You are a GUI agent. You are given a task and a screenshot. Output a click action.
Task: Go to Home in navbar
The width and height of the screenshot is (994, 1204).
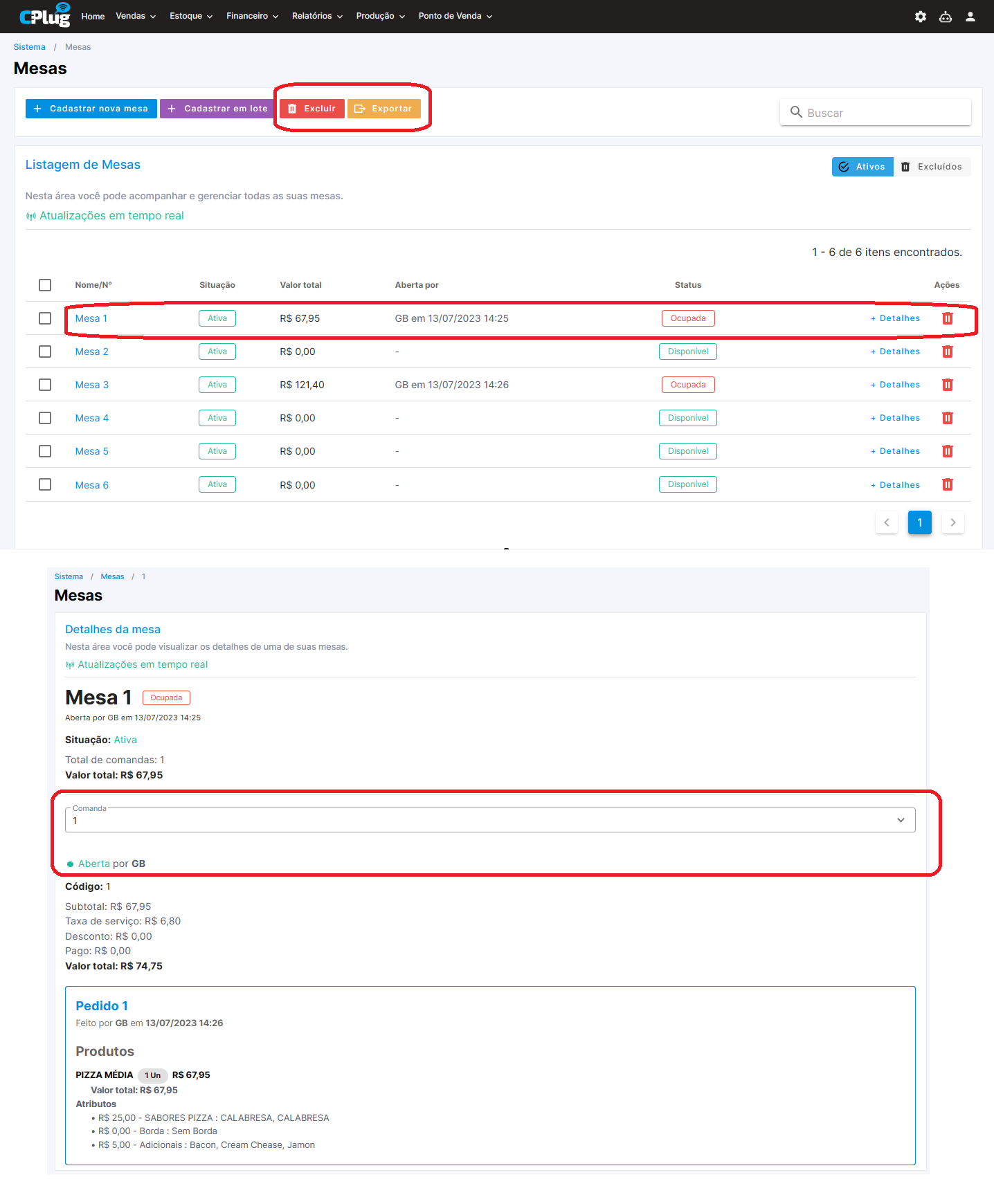(93, 16)
